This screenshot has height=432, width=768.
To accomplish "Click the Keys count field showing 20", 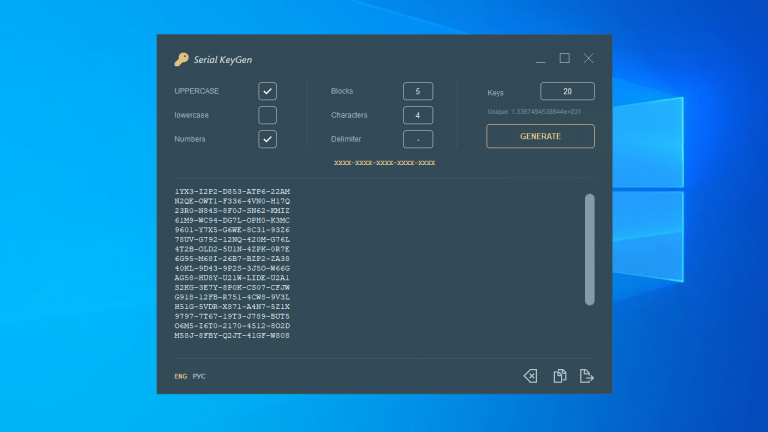I will [x=567, y=91].
